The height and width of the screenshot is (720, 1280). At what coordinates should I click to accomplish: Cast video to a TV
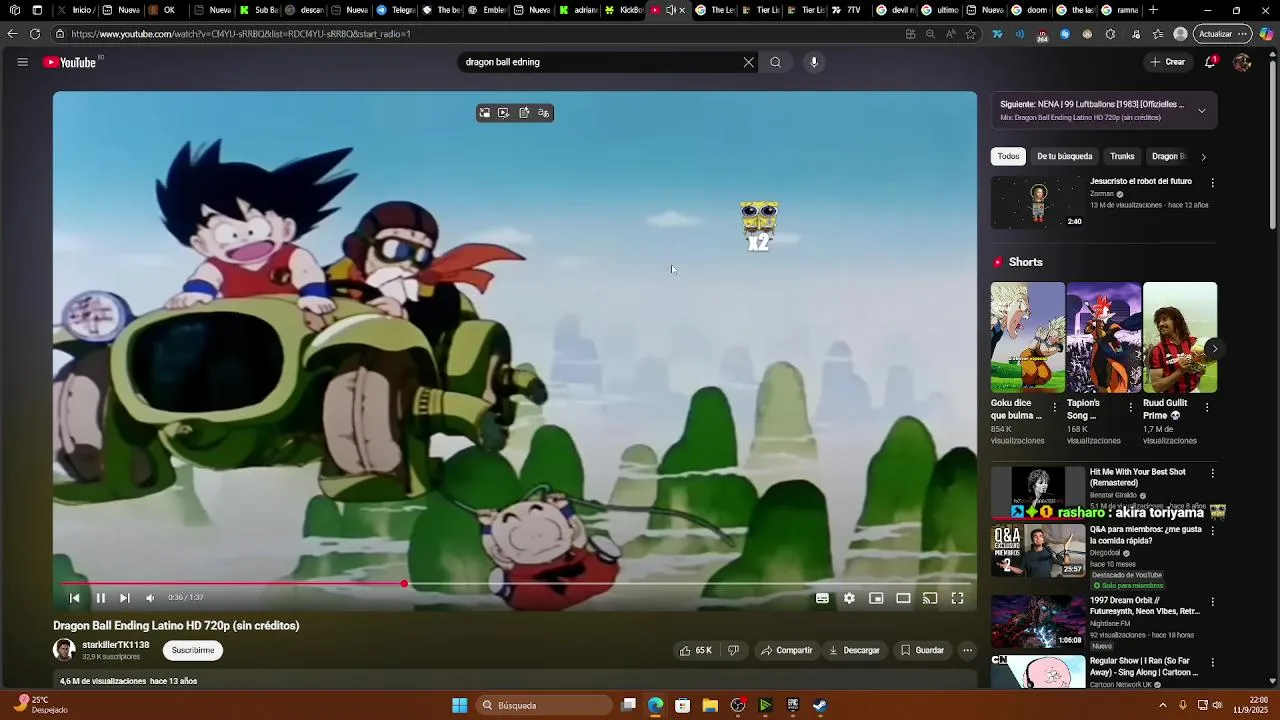930,598
